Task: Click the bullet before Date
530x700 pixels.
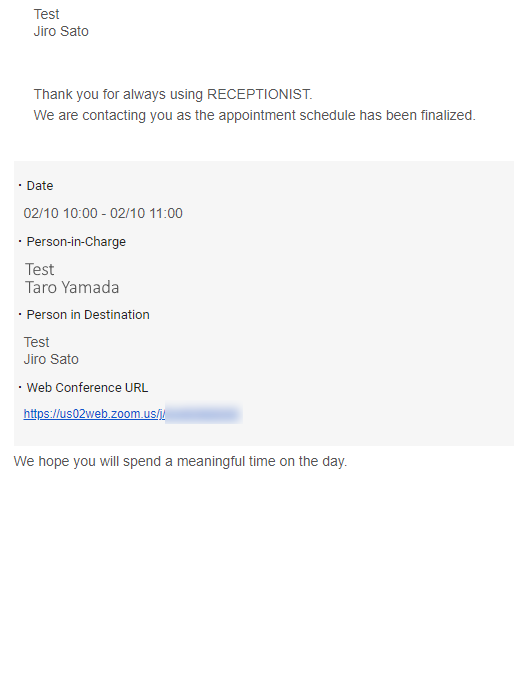Action: tap(20, 185)
